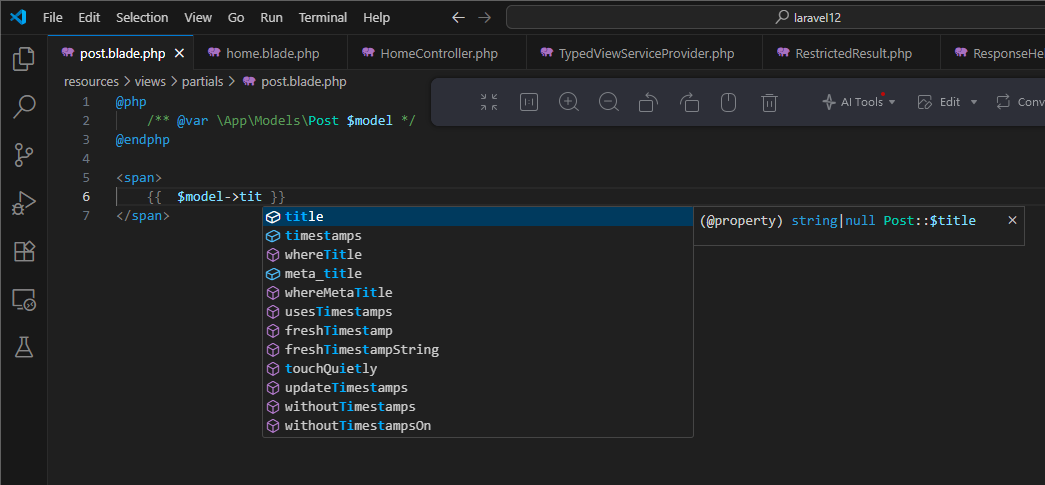Click the closing </span> tag on line 7
The width and height of the screenshot is (1045, 485).
tap(143, 216)
